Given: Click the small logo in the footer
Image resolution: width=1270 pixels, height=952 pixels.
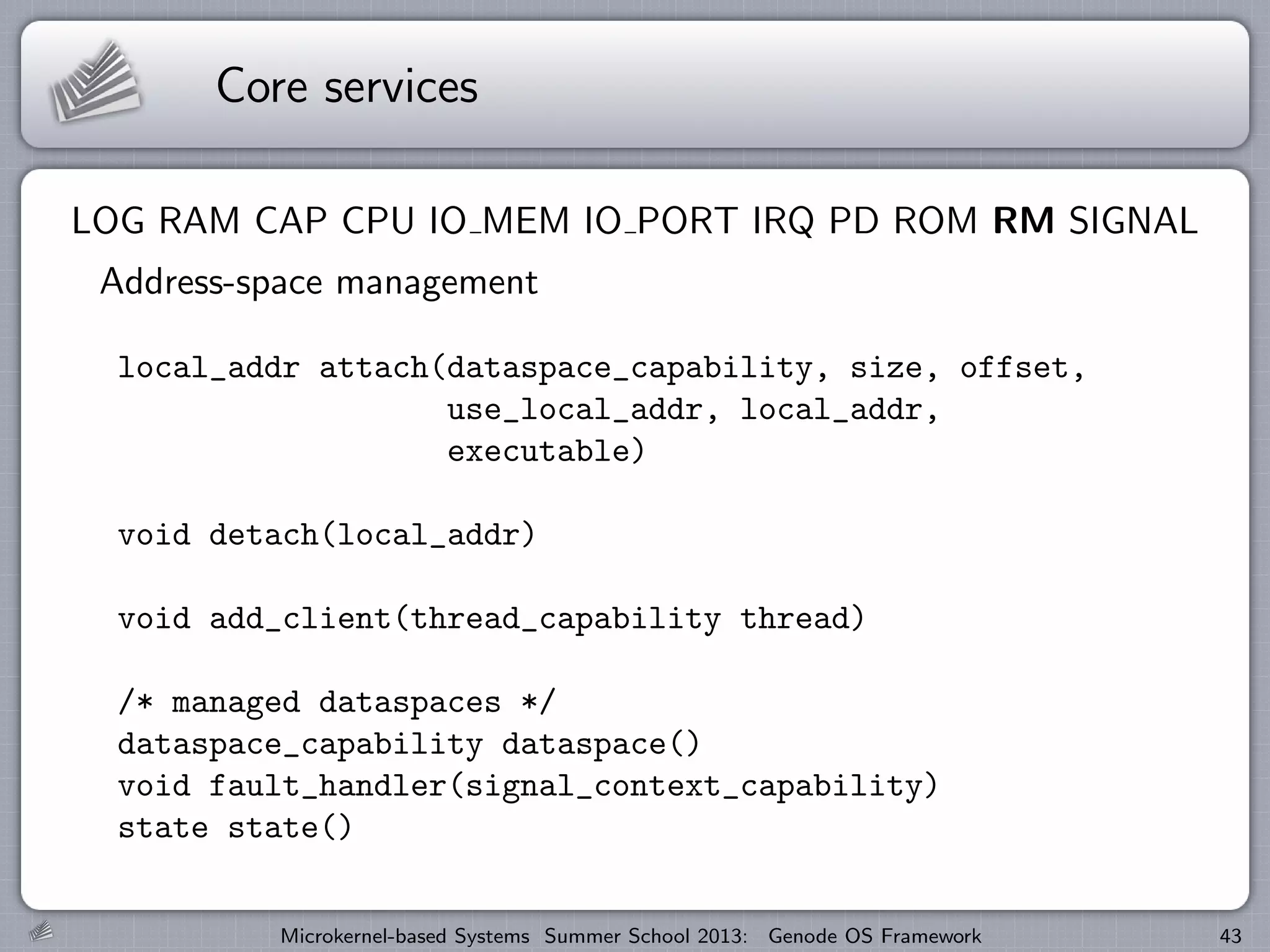Looking at the screenshot, I should [40, 931].
